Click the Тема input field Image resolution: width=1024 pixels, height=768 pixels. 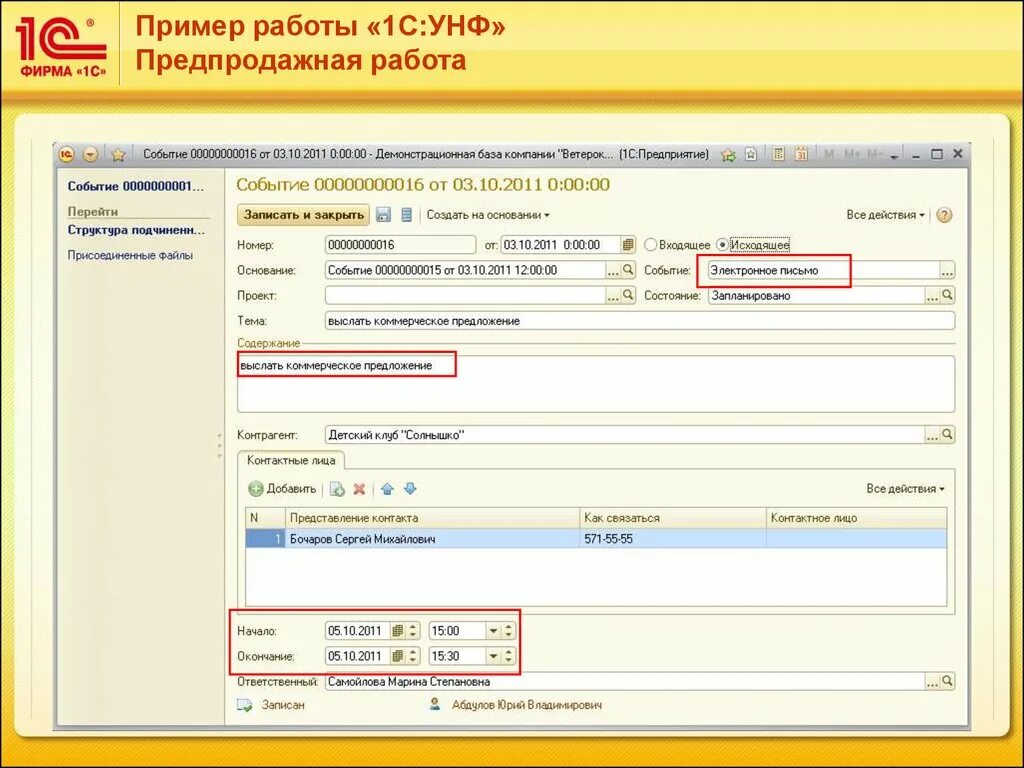click(639, 321)
